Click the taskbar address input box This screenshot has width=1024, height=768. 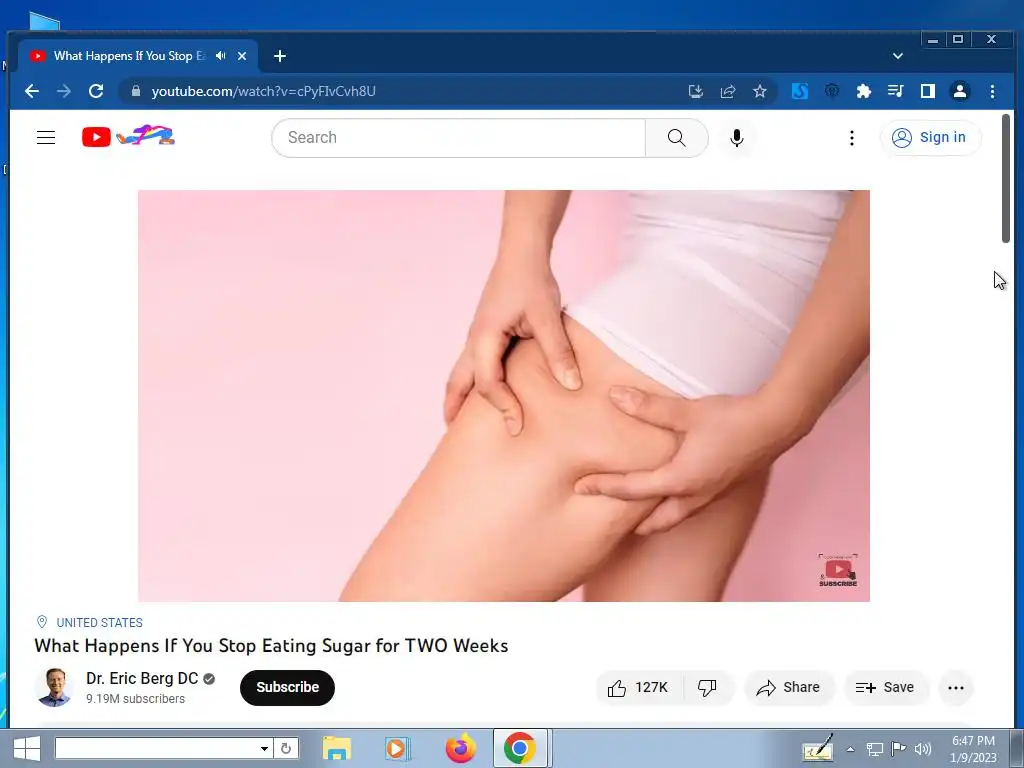157,748
